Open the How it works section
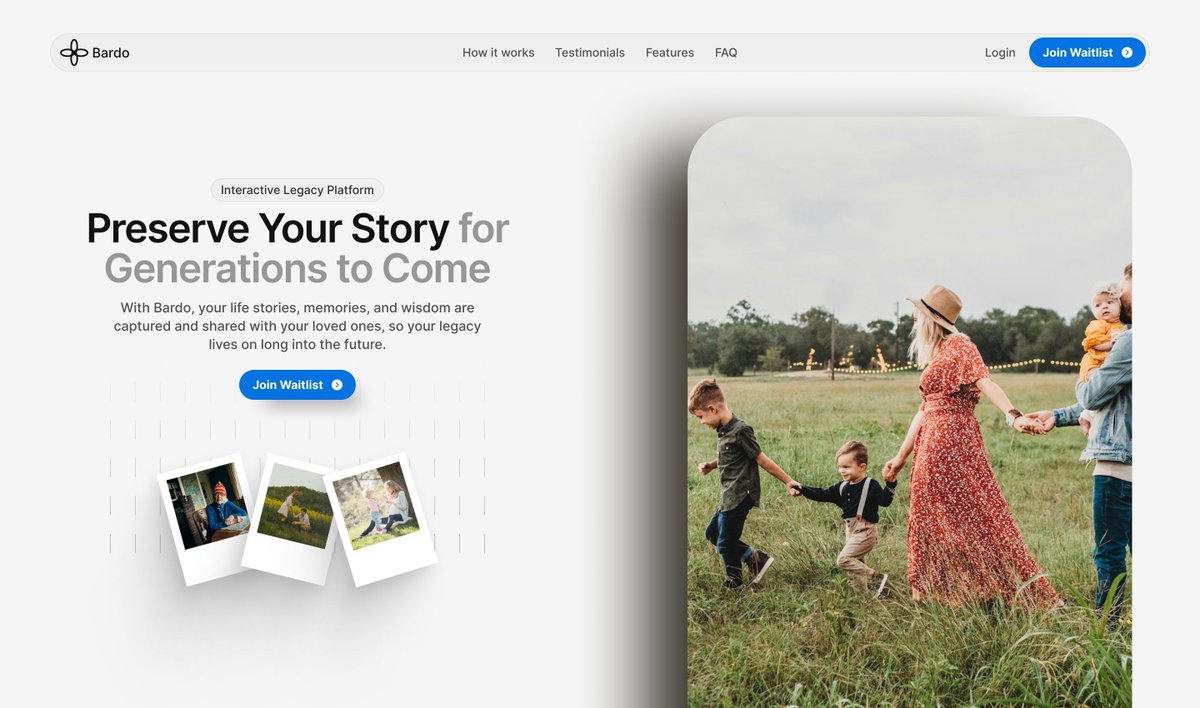The image size is (1200, 708). click(x=498, y=53)
